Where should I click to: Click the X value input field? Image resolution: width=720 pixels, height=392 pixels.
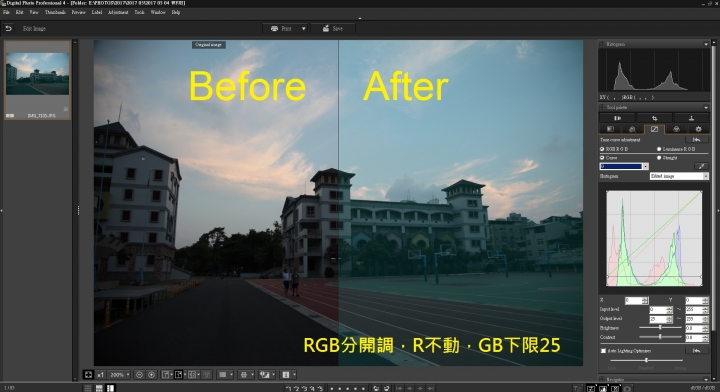click(633, 300)
